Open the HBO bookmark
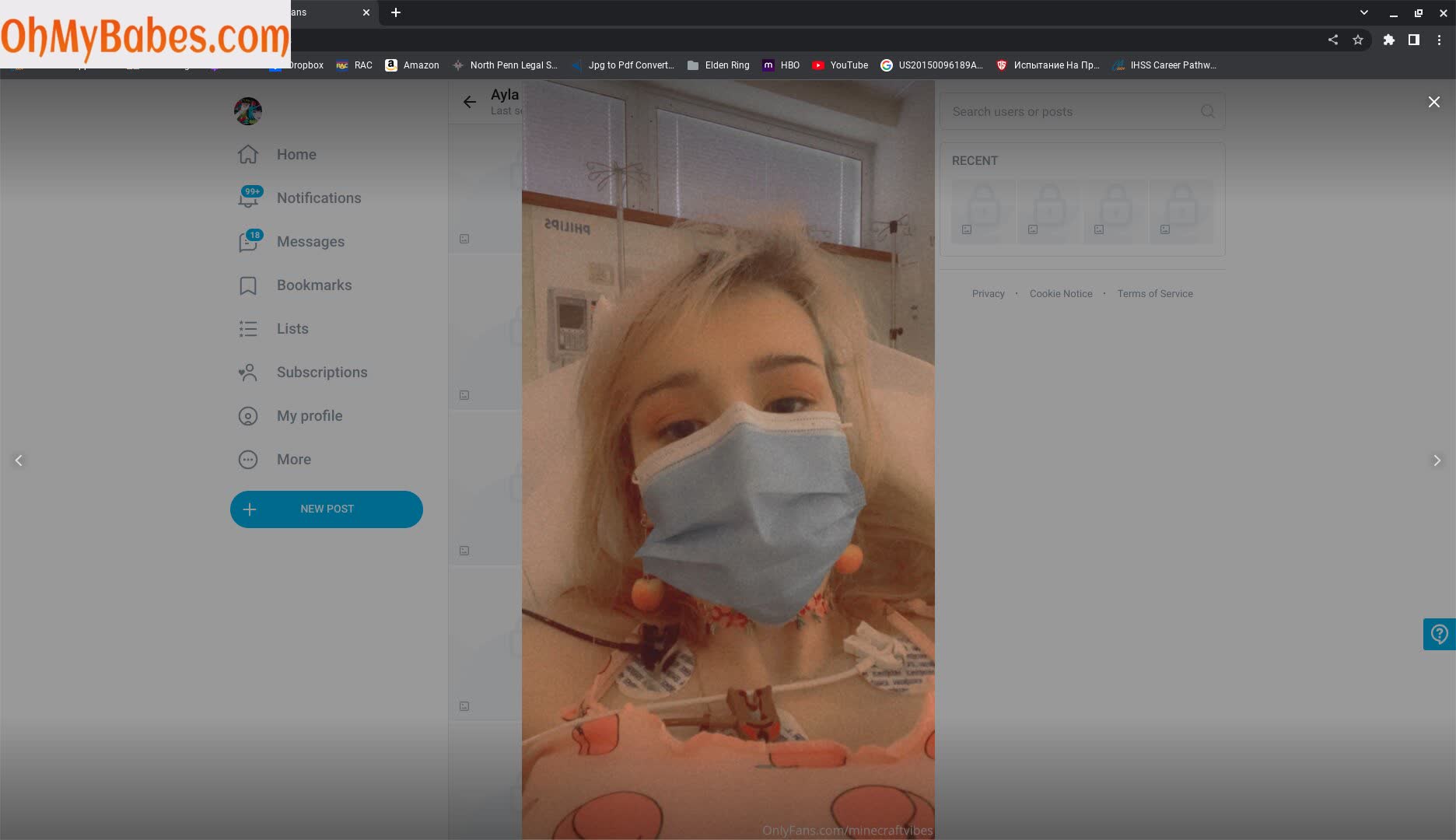Viewport: 1456px width, 840px height. tap(781, 65)
